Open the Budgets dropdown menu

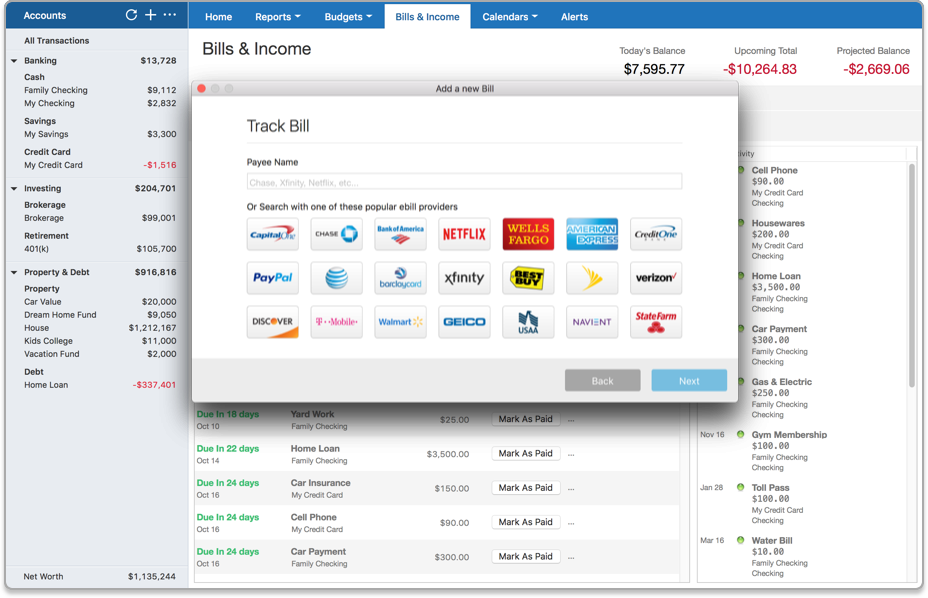pos(348,17)
